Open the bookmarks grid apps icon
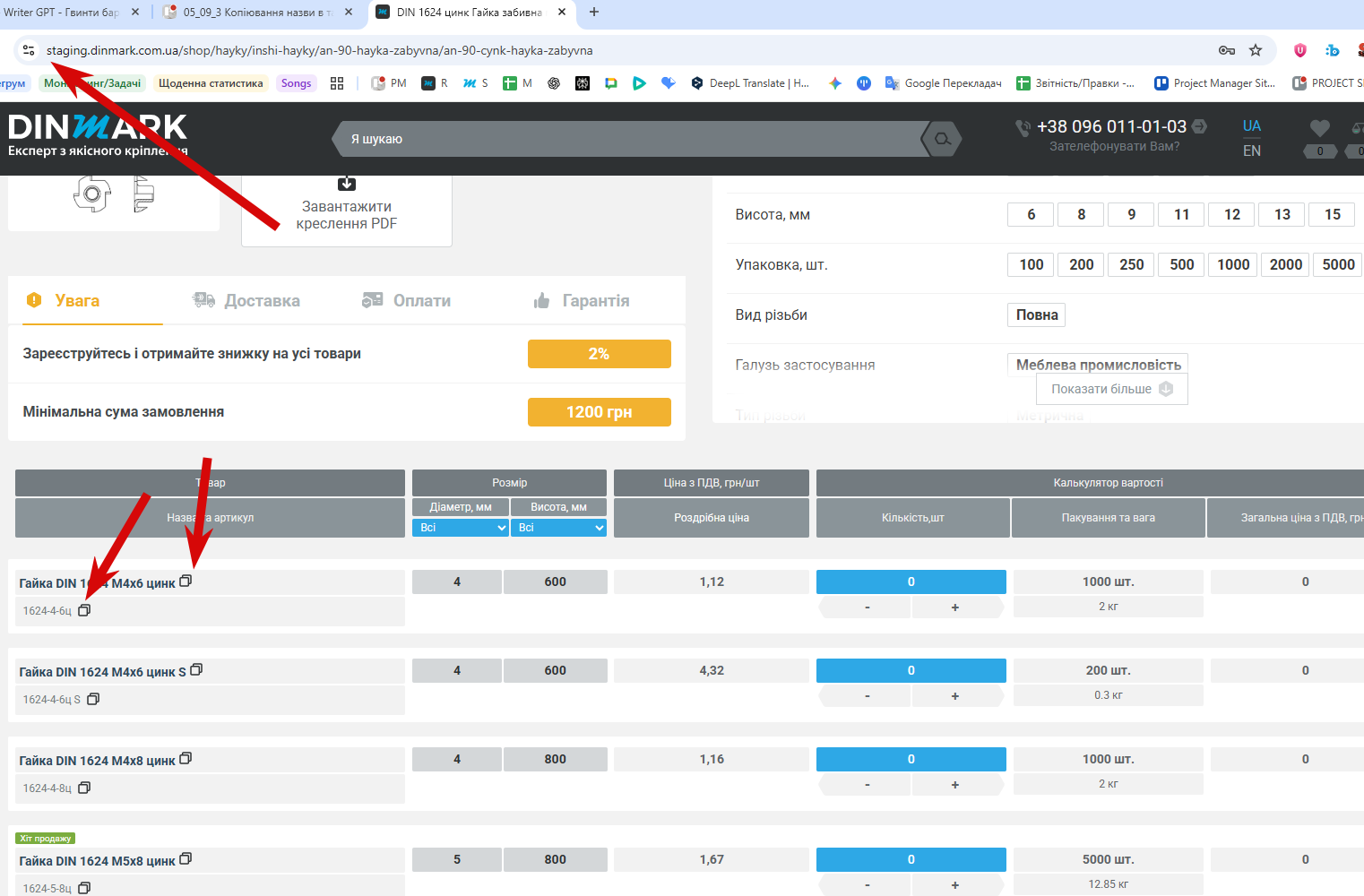 (337, 83)
